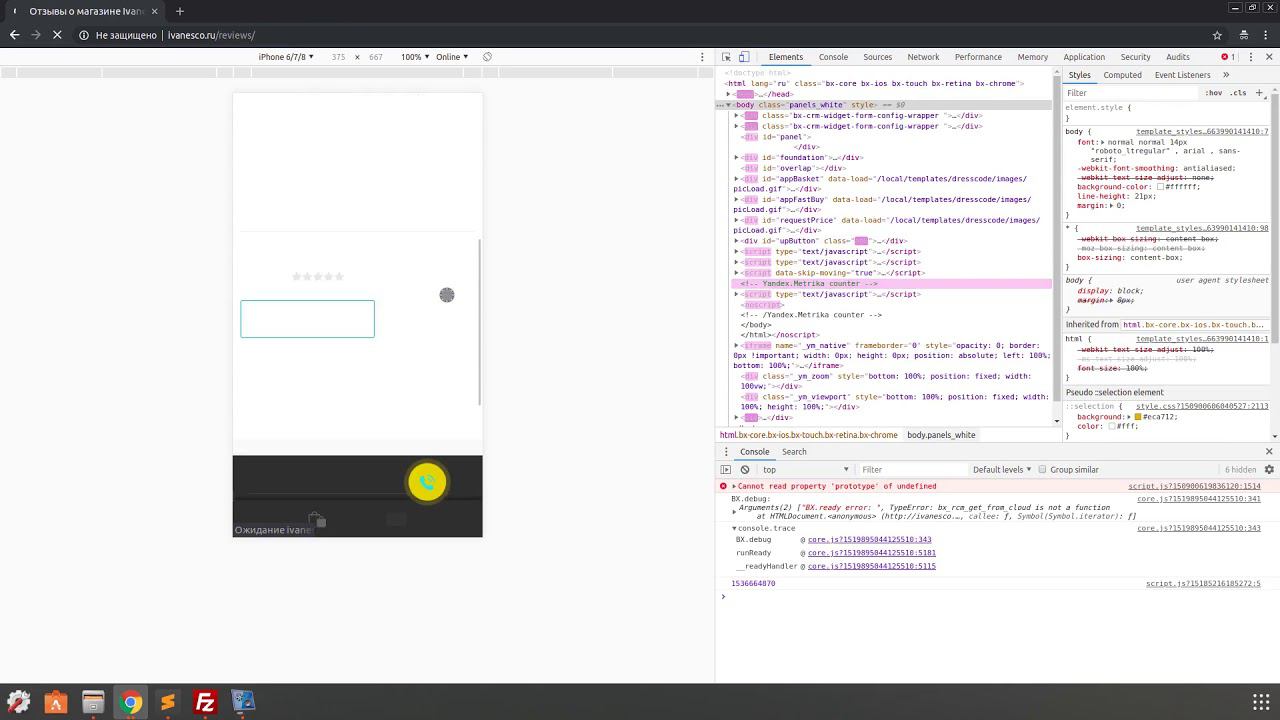Expand the 'Cannot read property' error
Viewport: 1280px width, 720px height.
click(x=734, y=486)
